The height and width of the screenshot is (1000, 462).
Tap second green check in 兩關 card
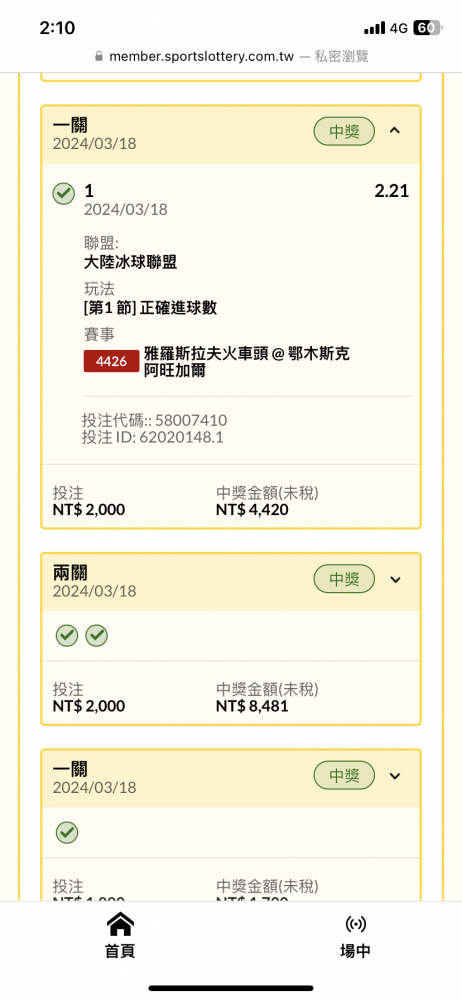tap(96, 635)
